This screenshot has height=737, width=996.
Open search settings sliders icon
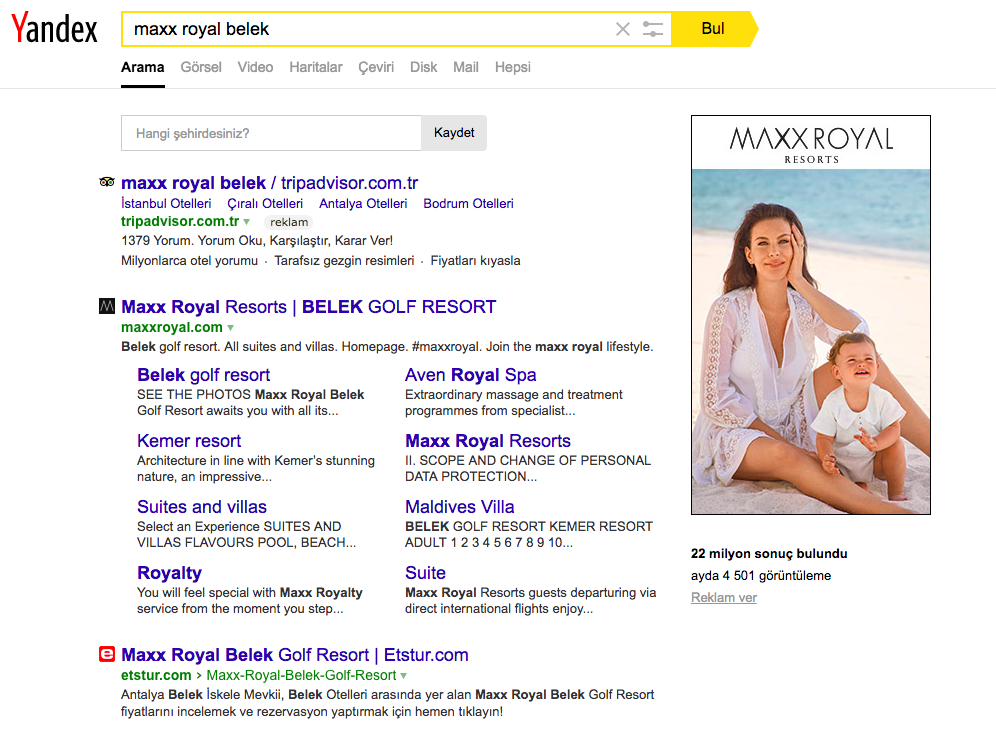pyautogui.click(x=652, y=29)
